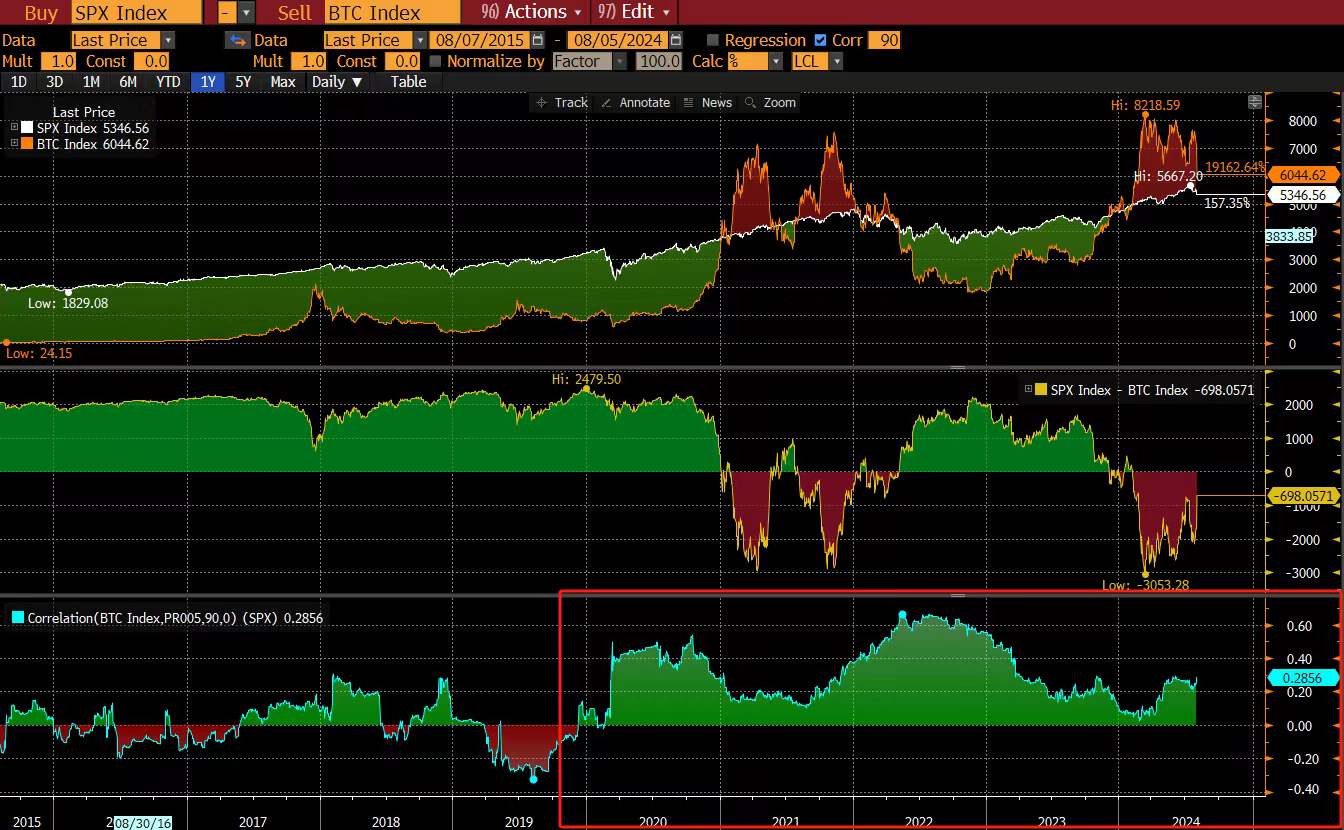Enable the Regression checkbox

713,40
